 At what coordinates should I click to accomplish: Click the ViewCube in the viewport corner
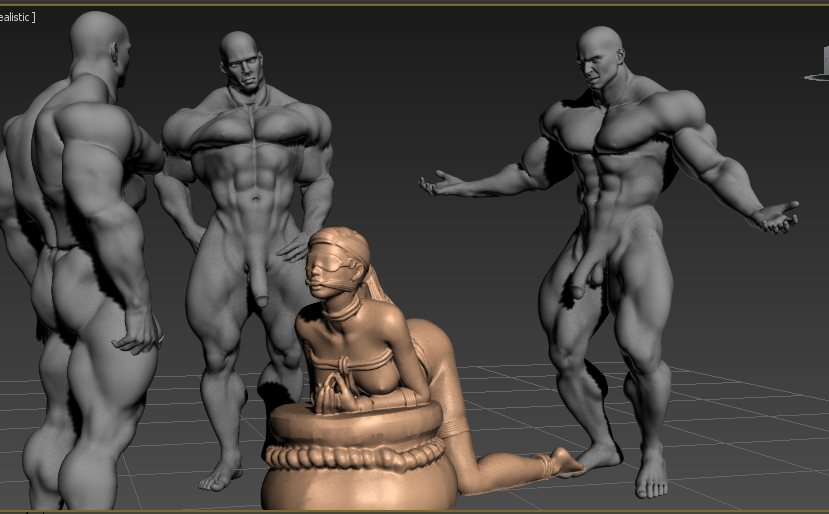point(826,60)
